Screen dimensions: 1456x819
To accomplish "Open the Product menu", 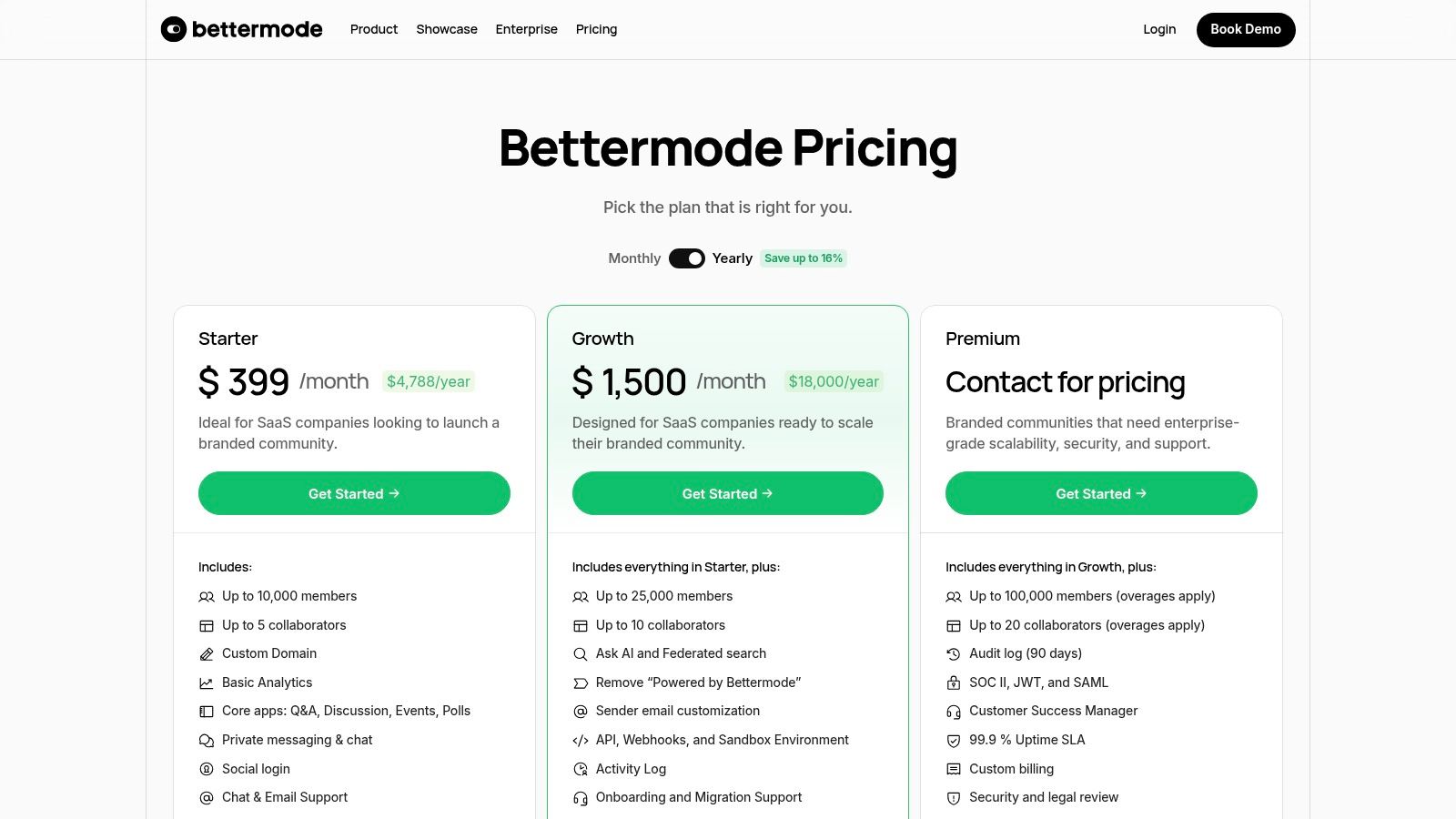I will pos(373,29).
